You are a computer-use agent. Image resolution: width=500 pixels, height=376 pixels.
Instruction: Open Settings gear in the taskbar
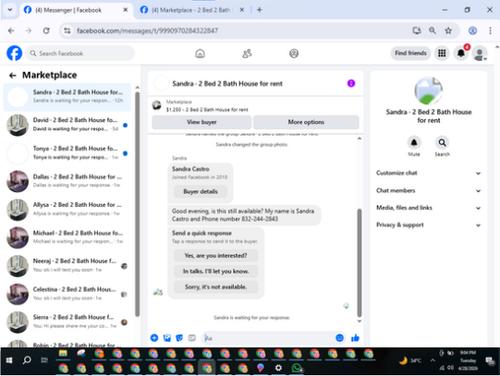pyautogui.click(x=278, y=368)
